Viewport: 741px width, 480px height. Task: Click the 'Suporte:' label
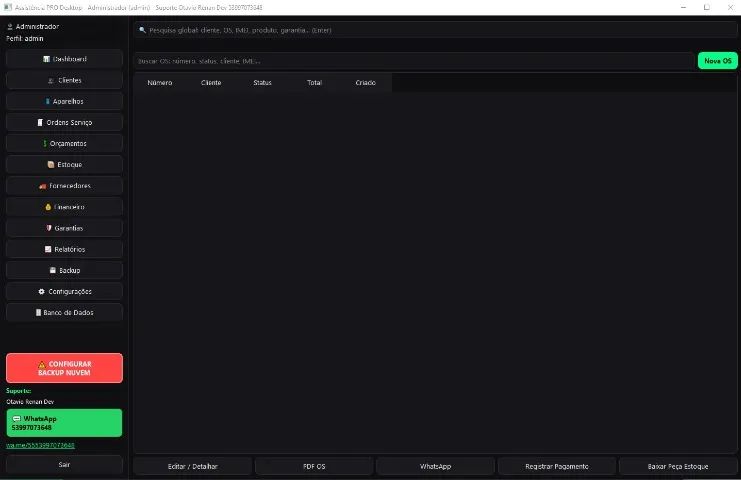19,391
